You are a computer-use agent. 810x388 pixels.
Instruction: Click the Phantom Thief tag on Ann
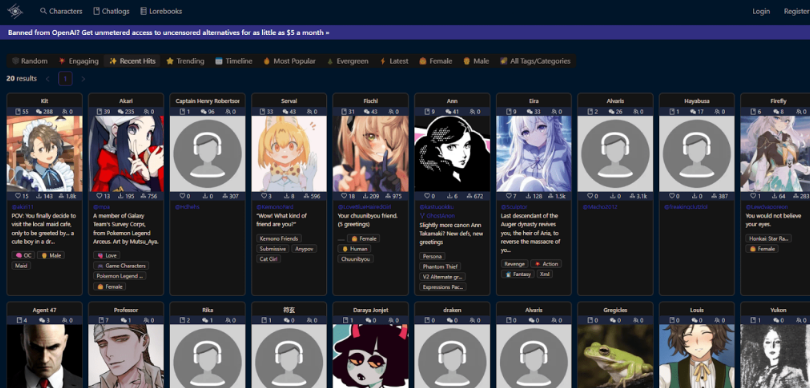click(439, 266)
